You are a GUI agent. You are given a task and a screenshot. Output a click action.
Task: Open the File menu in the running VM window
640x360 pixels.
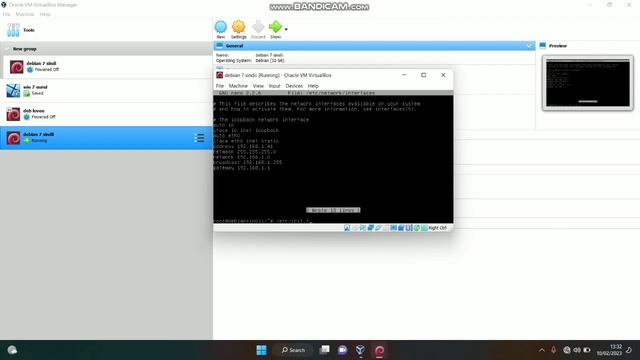click(x=220, y=86)
